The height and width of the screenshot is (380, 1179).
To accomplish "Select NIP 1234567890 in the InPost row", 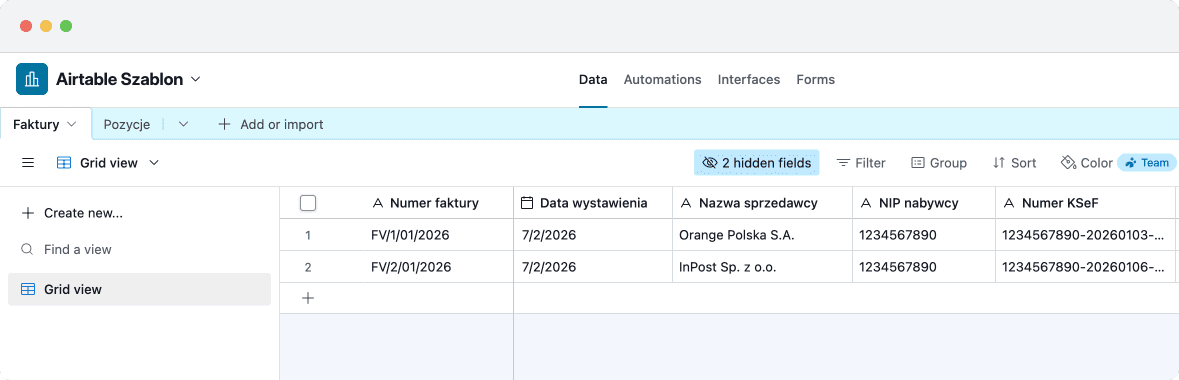I will [924, 267].
